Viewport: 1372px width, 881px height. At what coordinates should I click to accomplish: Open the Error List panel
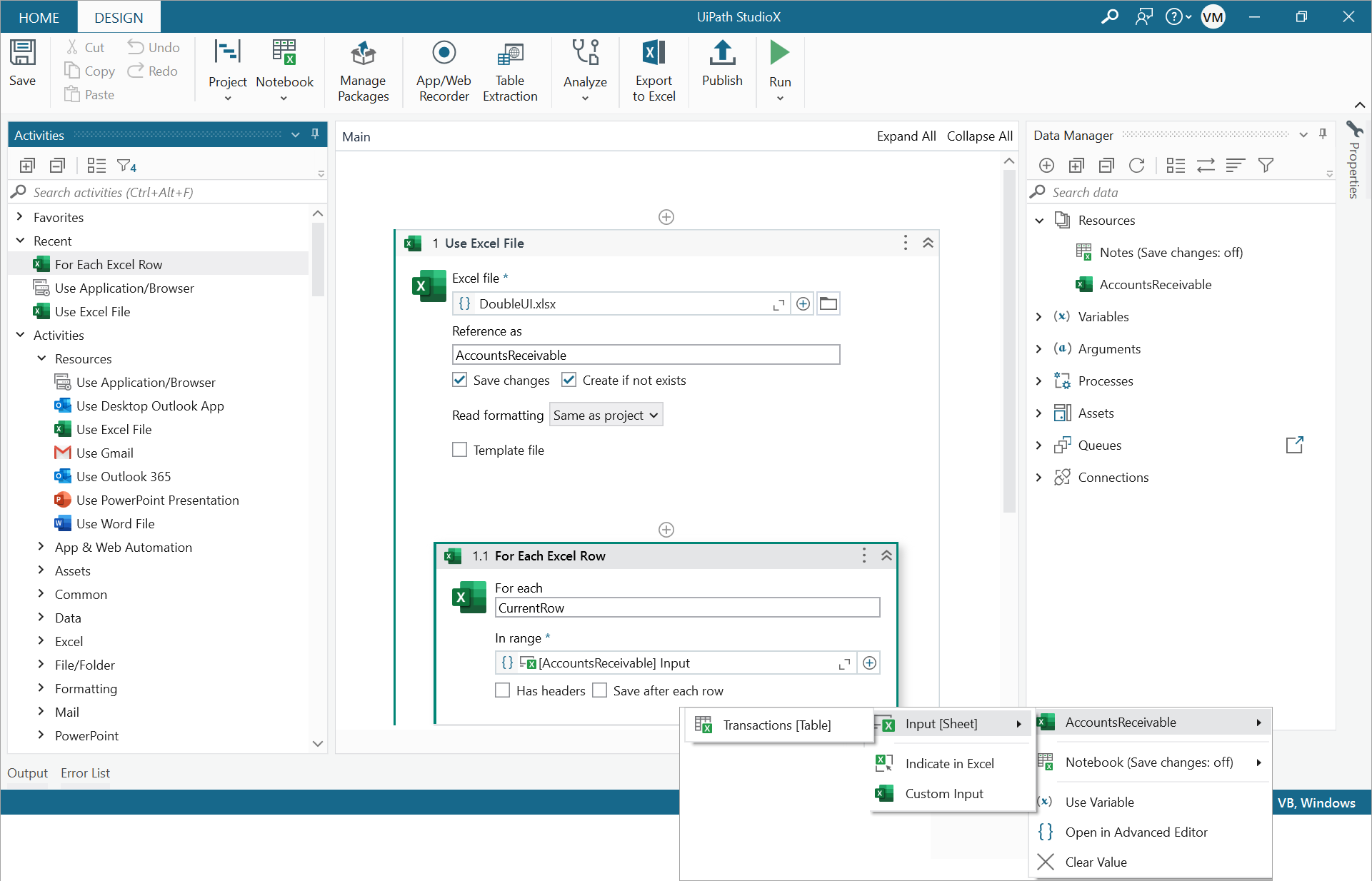[85, 772]
